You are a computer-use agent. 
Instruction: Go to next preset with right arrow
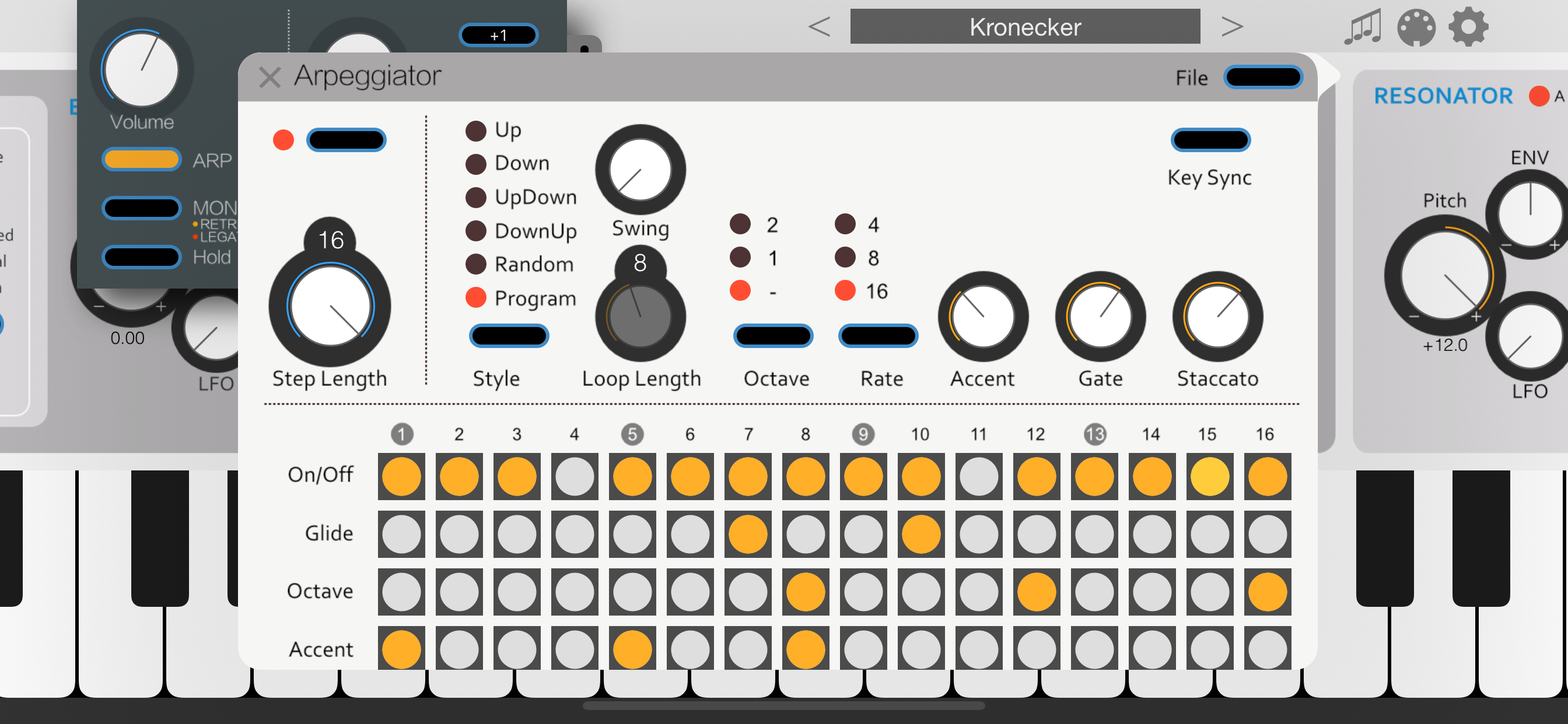click(x=1231, y=27)
